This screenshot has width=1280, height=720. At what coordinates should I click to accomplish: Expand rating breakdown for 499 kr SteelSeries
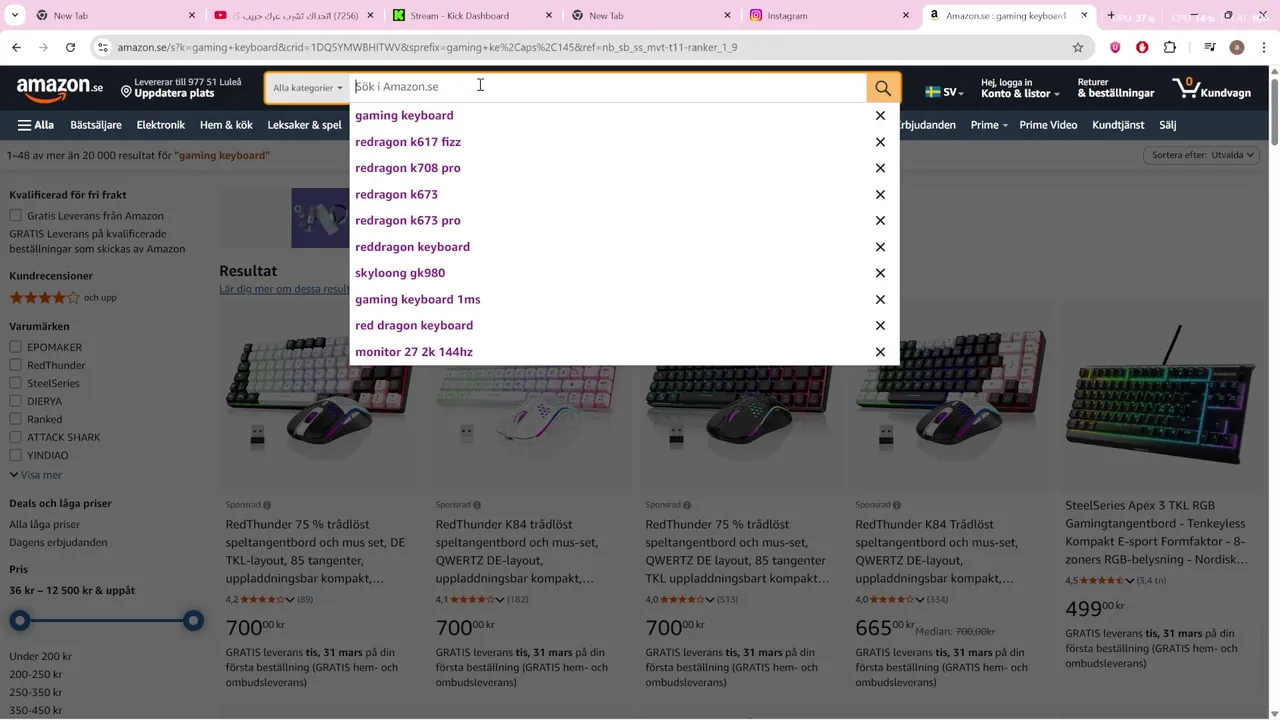tap(1130, 581)
